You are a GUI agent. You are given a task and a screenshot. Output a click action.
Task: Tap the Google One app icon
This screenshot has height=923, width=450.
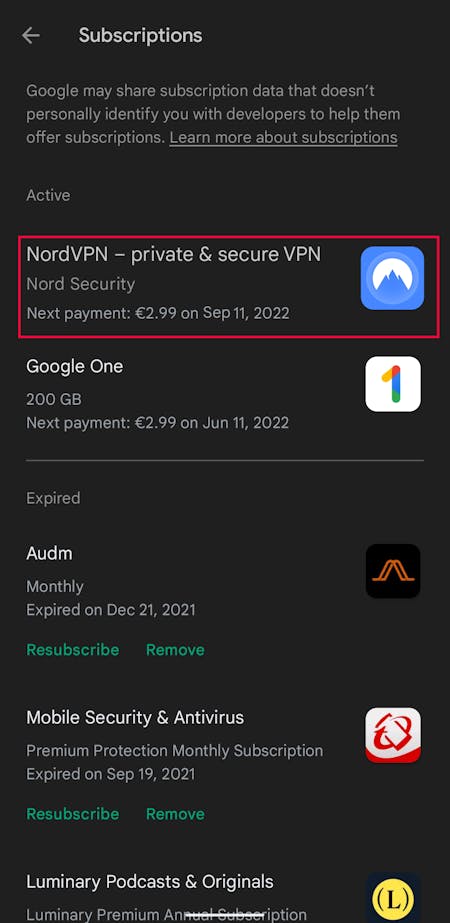pyautogui.click(x=393, y=384)
